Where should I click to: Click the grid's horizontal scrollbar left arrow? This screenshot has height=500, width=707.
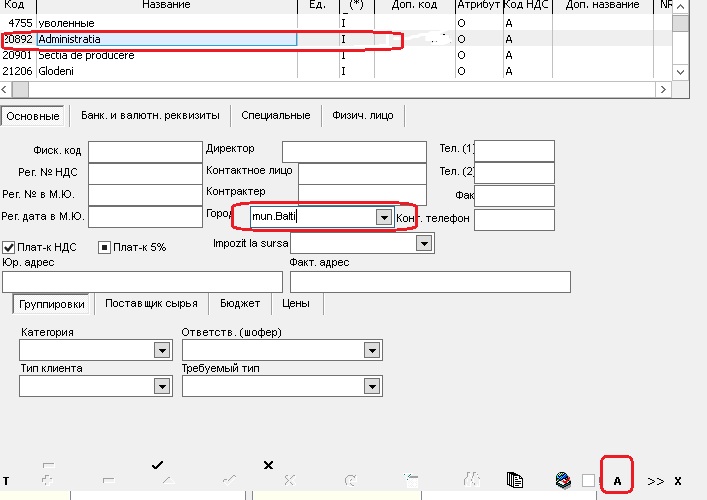pyautogui.click(x=5, y=89)
